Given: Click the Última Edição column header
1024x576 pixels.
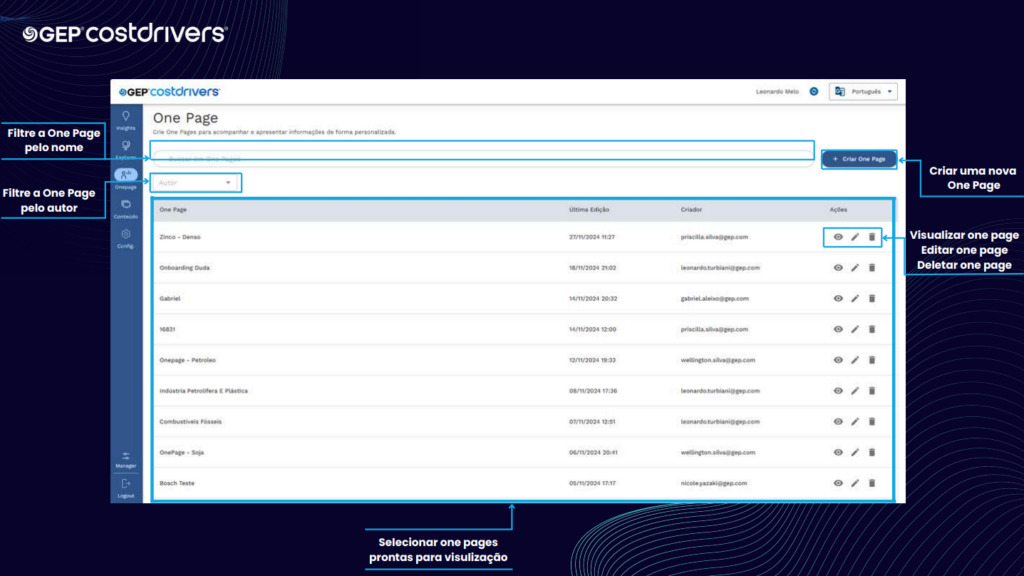Looking at the screenshot, I should coord(589,210).
